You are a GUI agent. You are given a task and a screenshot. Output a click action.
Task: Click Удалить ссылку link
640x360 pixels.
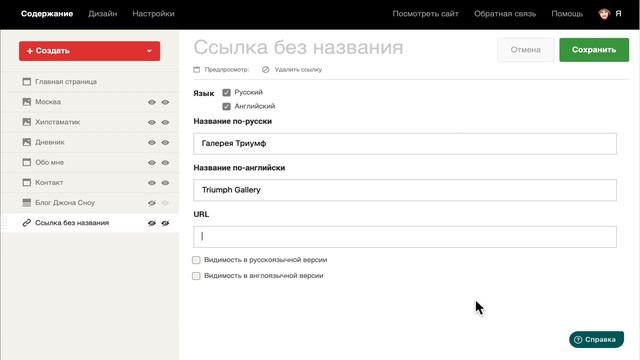(298, 69)
